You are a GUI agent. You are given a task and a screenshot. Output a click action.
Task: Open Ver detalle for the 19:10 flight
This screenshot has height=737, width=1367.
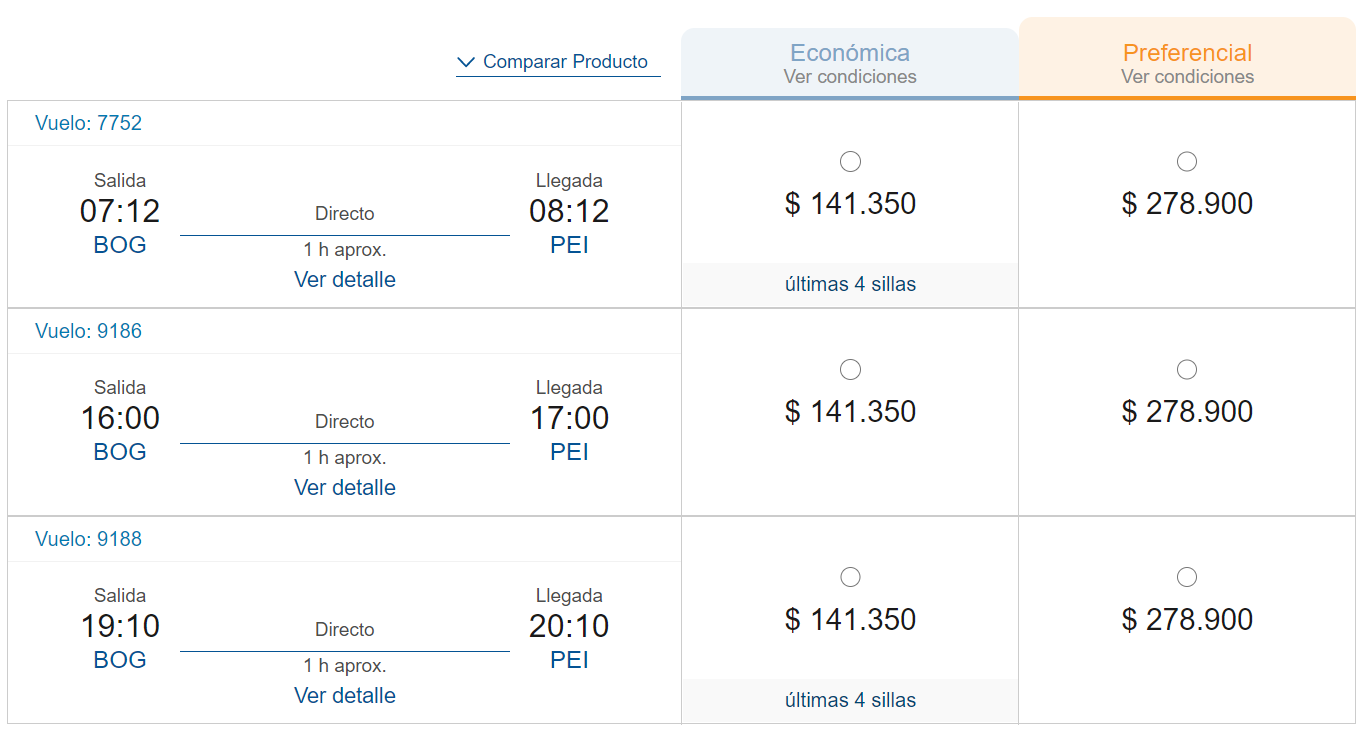(x=345, y=696)
